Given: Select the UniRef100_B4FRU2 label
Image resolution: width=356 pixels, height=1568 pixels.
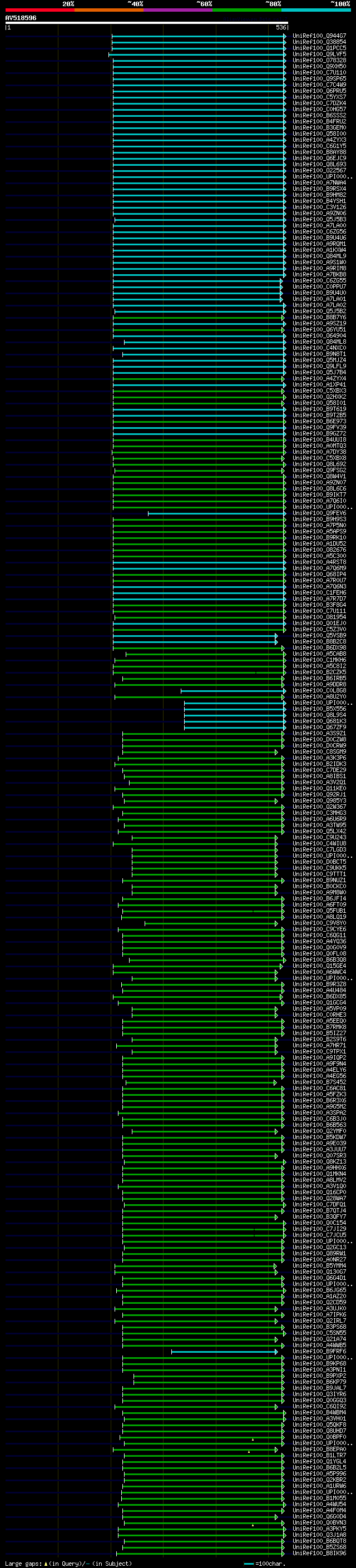Looking at the screenshot, I should coord(319,121).
